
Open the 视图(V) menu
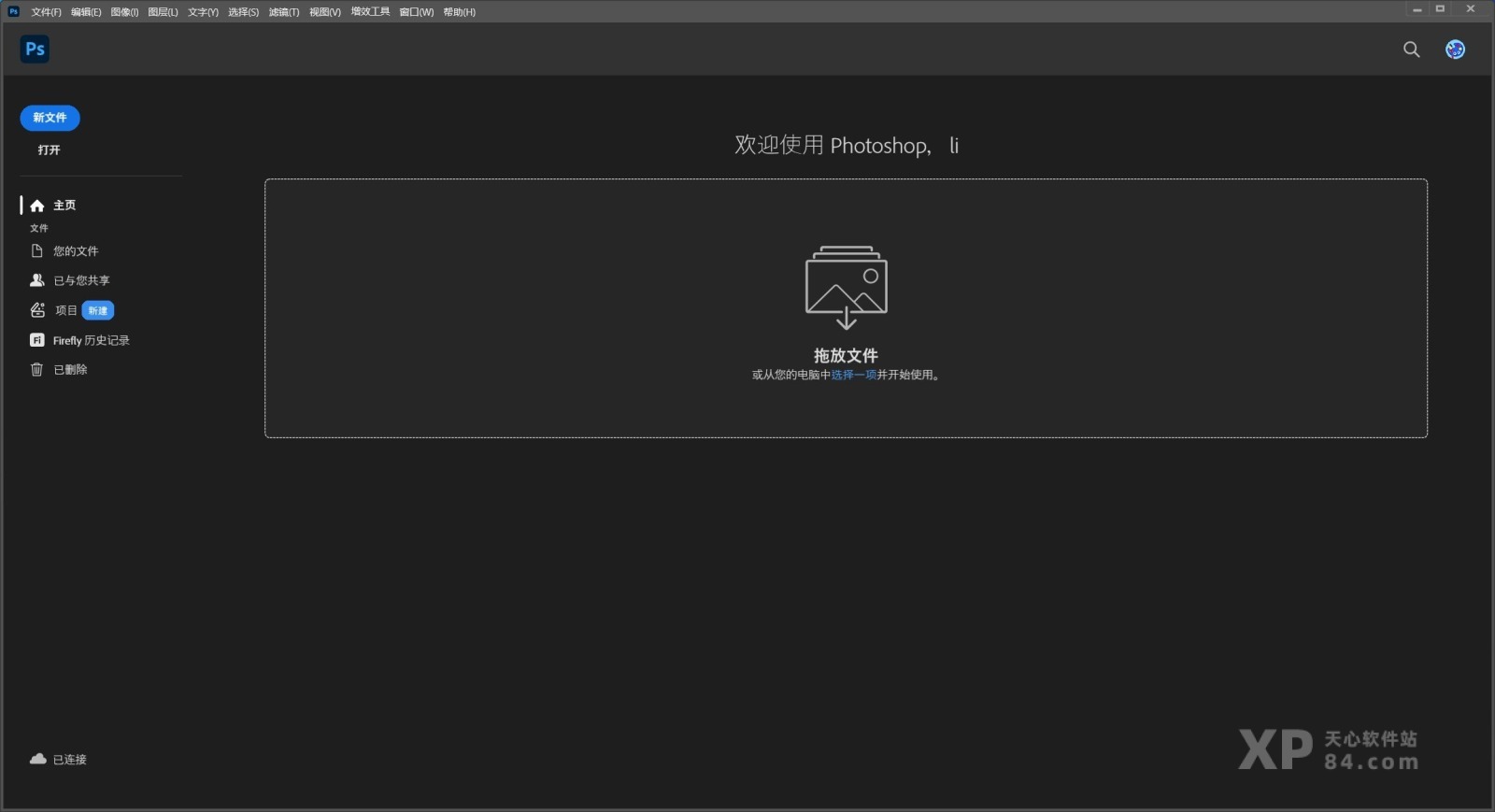[325, 12]
